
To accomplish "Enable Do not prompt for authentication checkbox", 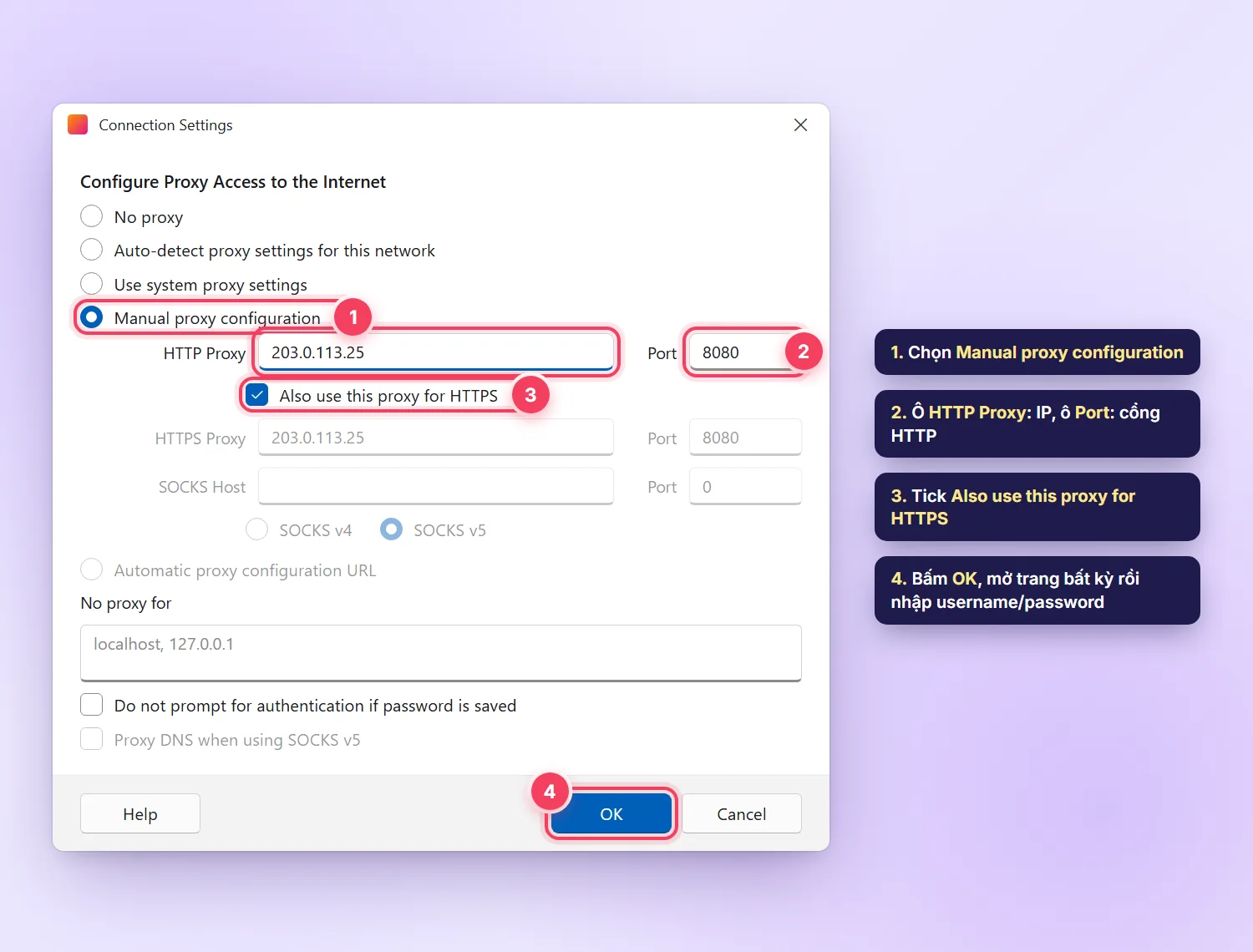I will pyautogui.click(x=92, y=705).
